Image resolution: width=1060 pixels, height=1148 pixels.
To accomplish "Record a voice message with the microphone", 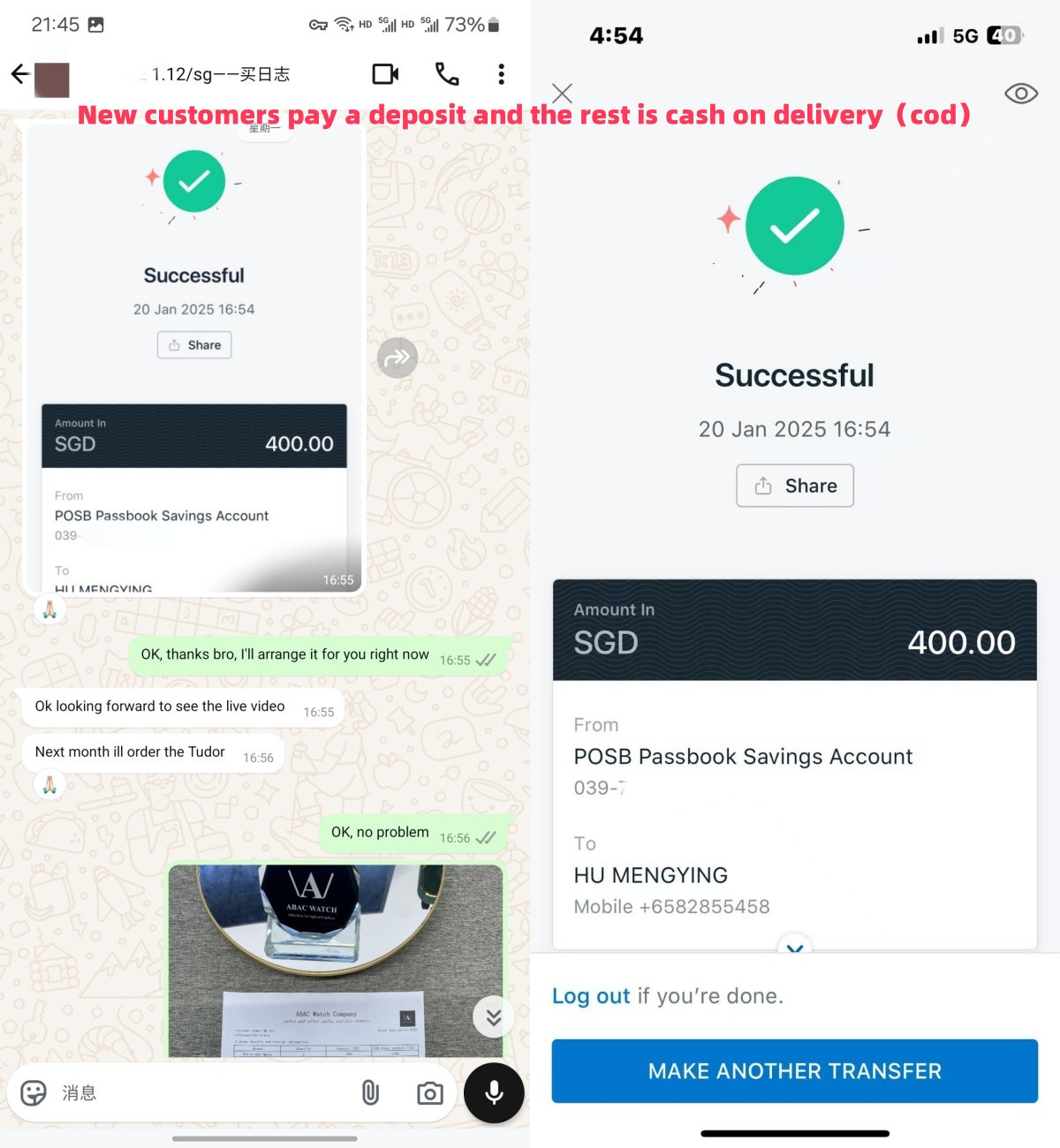I will [x=495, y=1093].
